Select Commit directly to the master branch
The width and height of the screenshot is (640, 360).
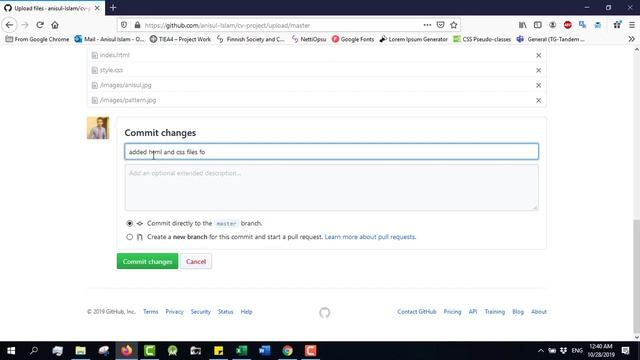[129, 223]
